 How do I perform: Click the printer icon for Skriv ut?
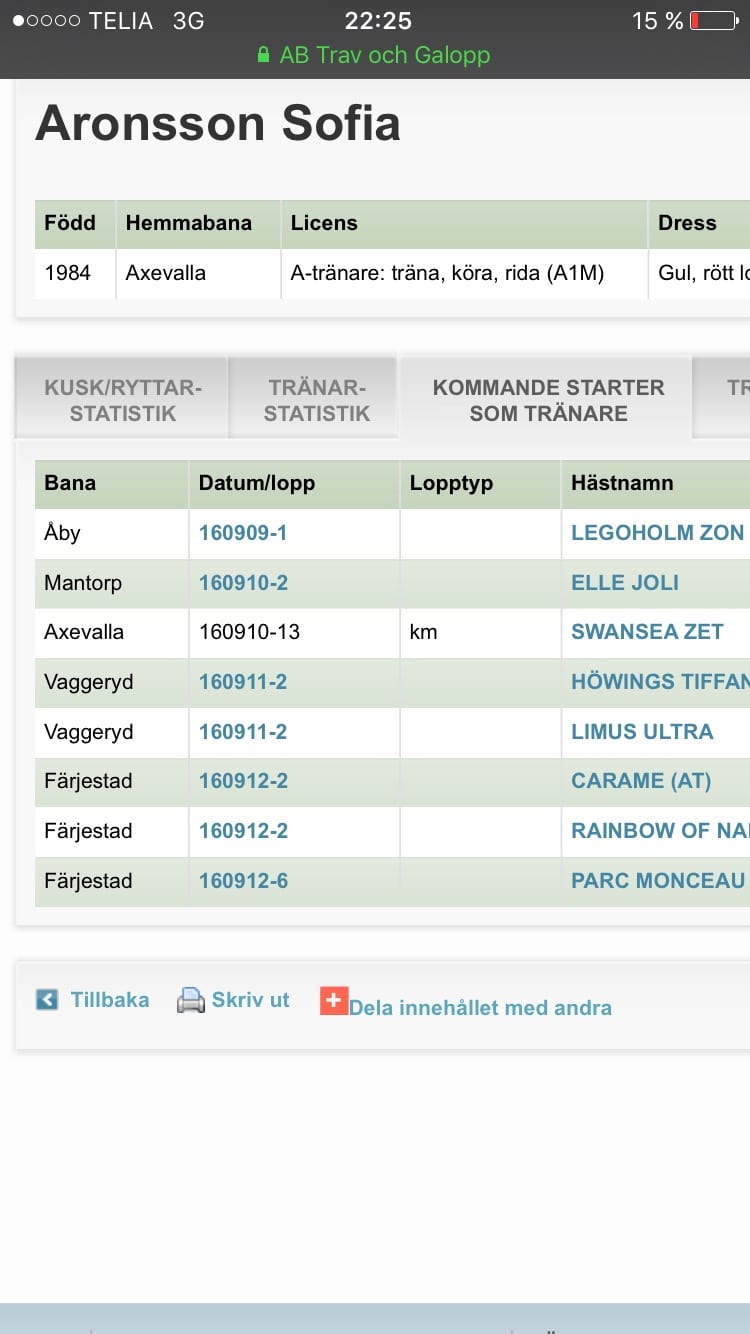tap(191, 1000)
